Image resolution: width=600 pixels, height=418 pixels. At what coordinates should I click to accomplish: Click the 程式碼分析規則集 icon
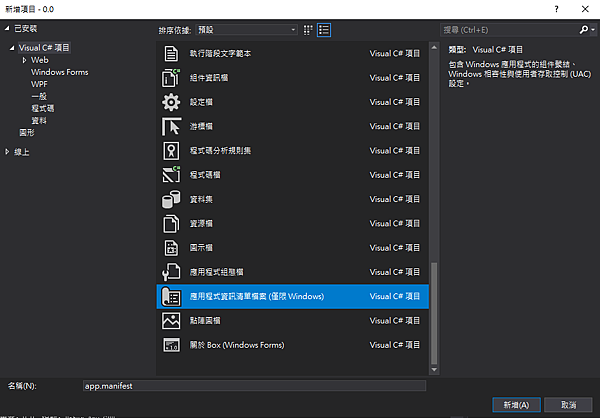pos(171,151)
